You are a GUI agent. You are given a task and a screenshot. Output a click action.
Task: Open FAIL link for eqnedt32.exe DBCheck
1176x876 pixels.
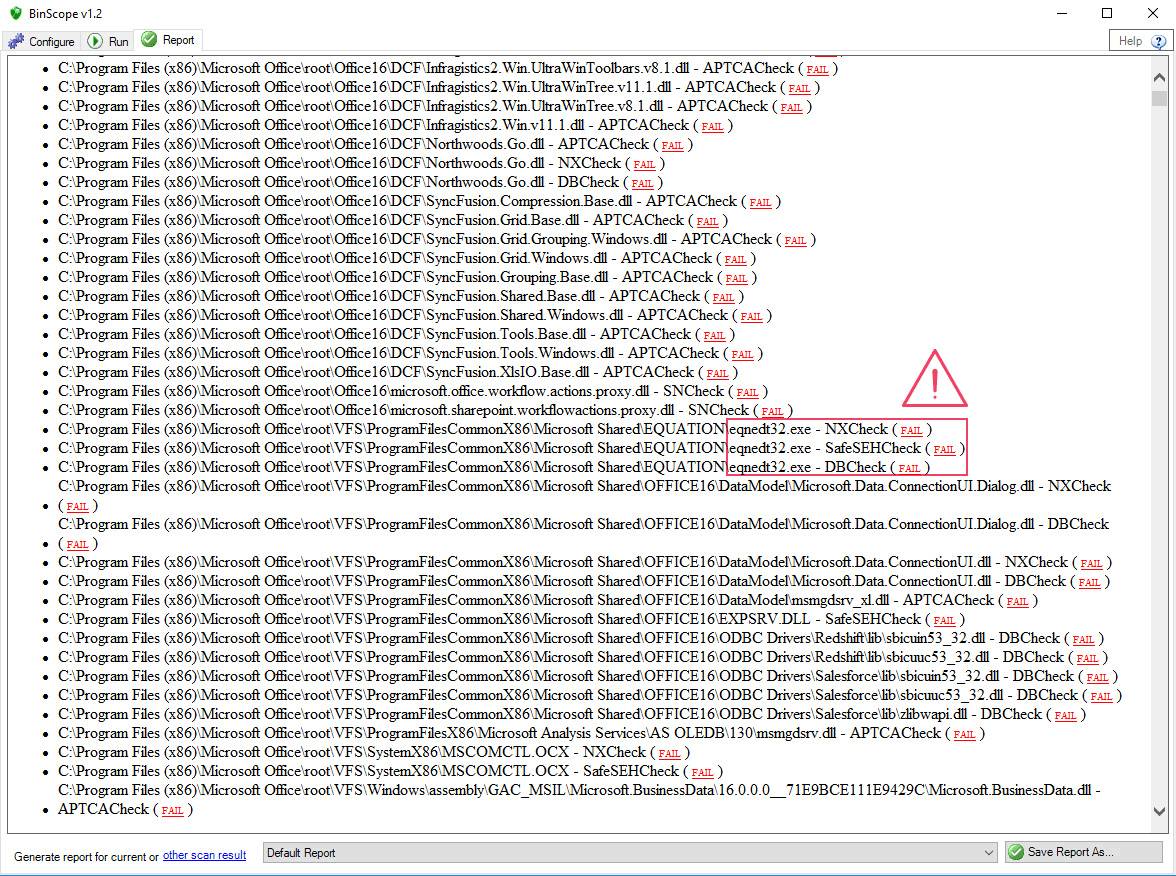click(x=909, y=468)
